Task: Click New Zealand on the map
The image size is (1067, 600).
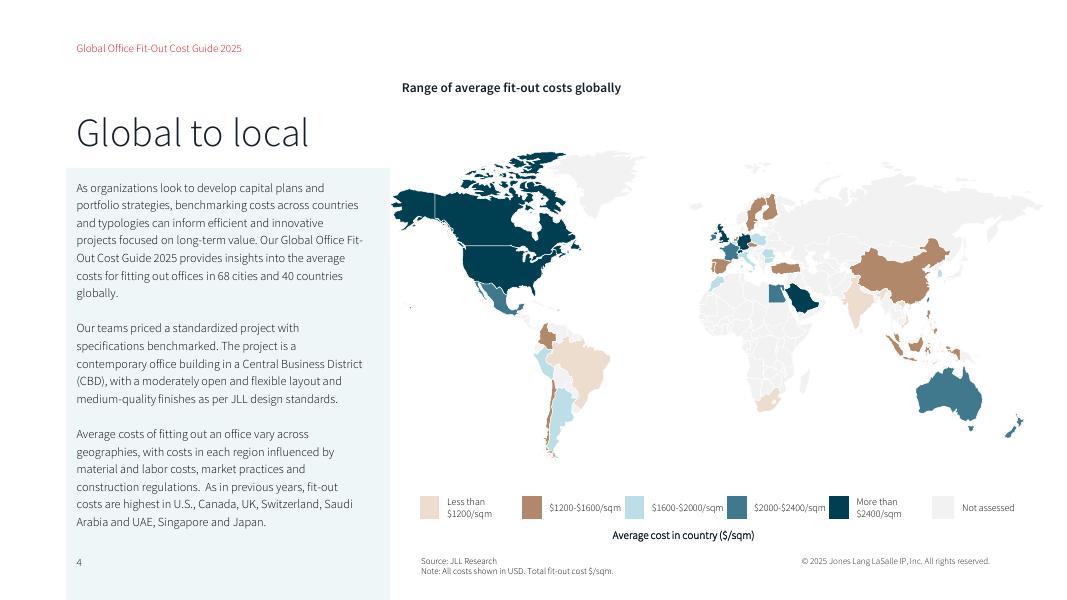Action: click(x=1015, y=426)
